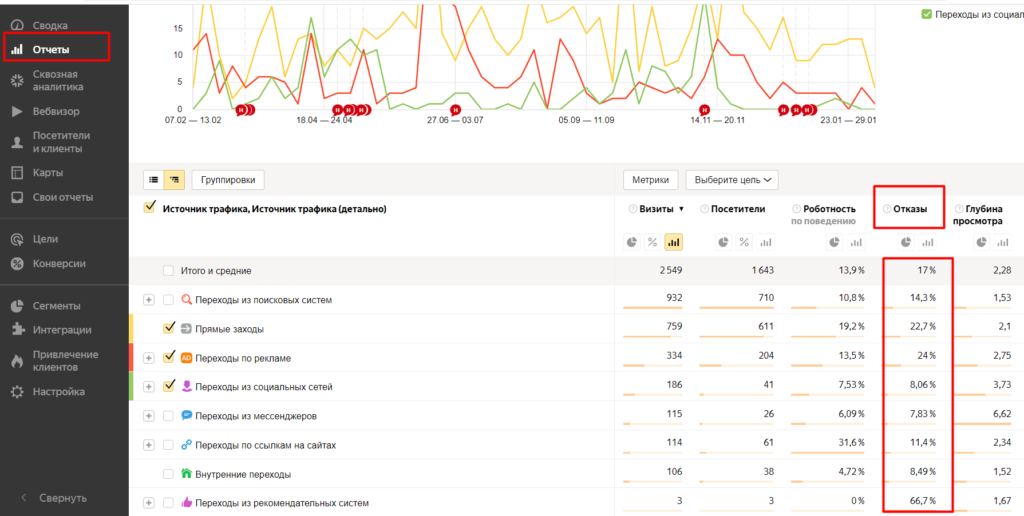Click red marker near 14.11 on chart timeline
This screenshot has height=516, width=1024.
pos(704,110)
